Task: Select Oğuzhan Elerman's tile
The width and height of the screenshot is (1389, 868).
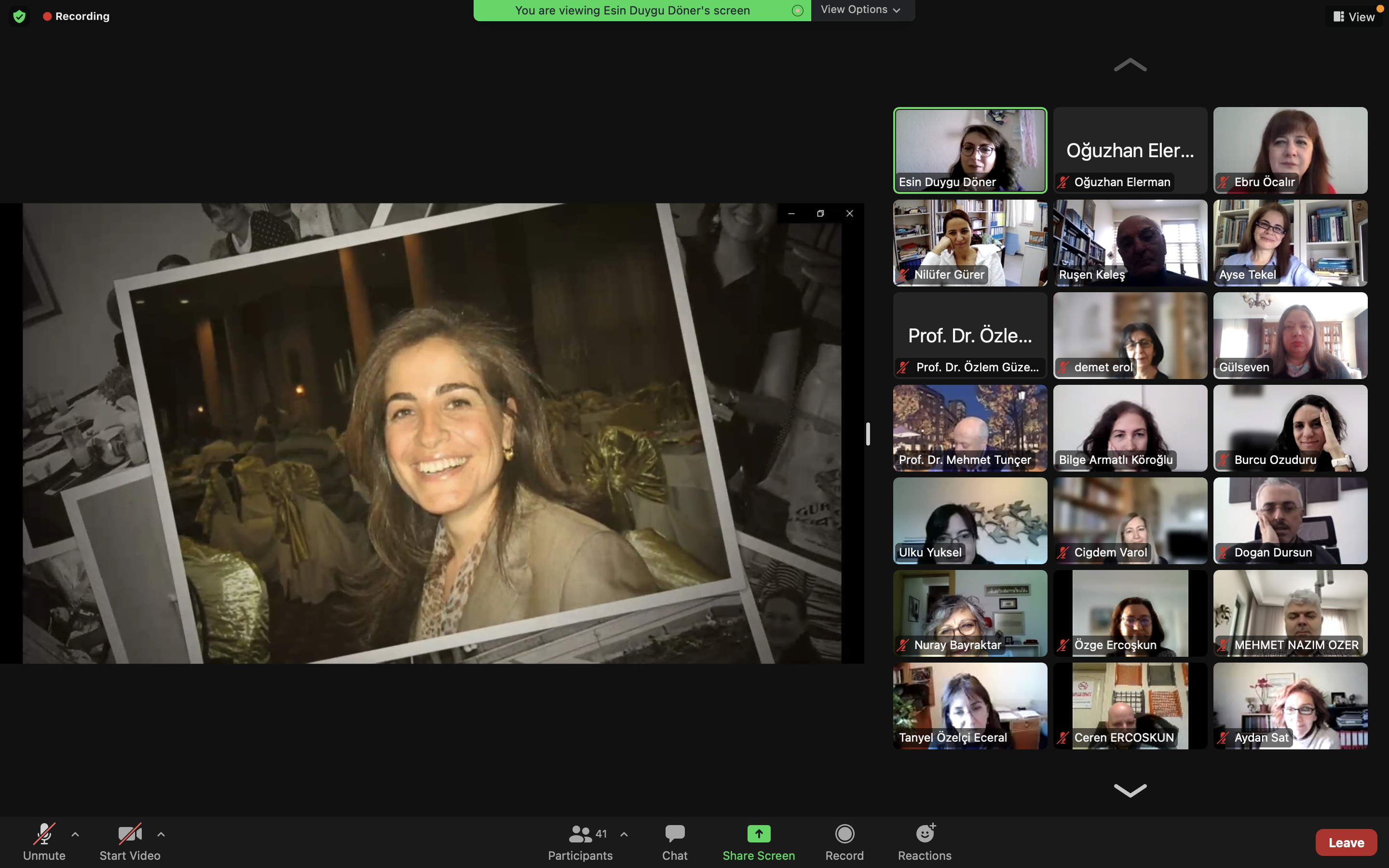Action: click(x=1130, y=150)
